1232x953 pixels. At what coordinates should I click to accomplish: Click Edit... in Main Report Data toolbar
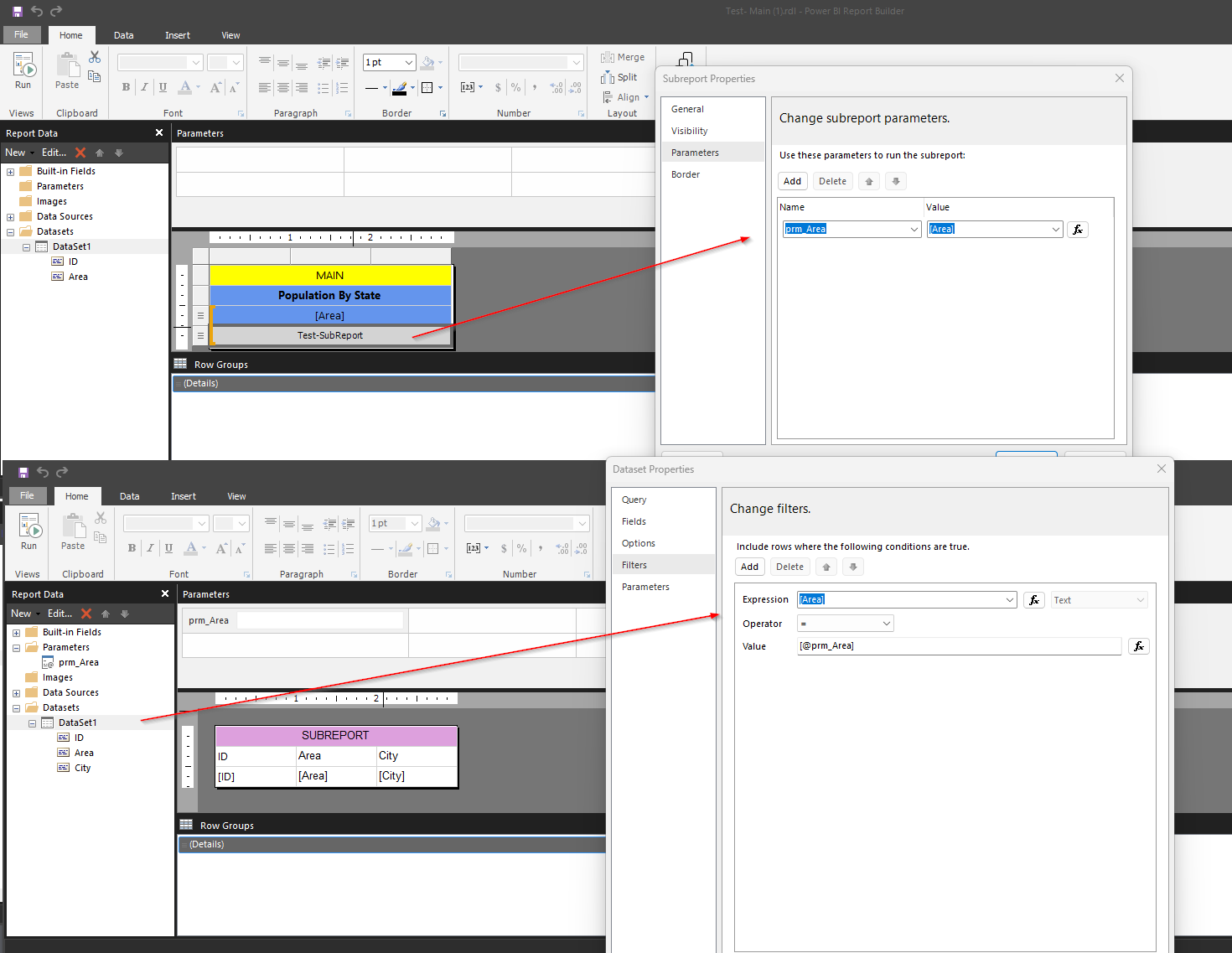[x=54, y=153]
